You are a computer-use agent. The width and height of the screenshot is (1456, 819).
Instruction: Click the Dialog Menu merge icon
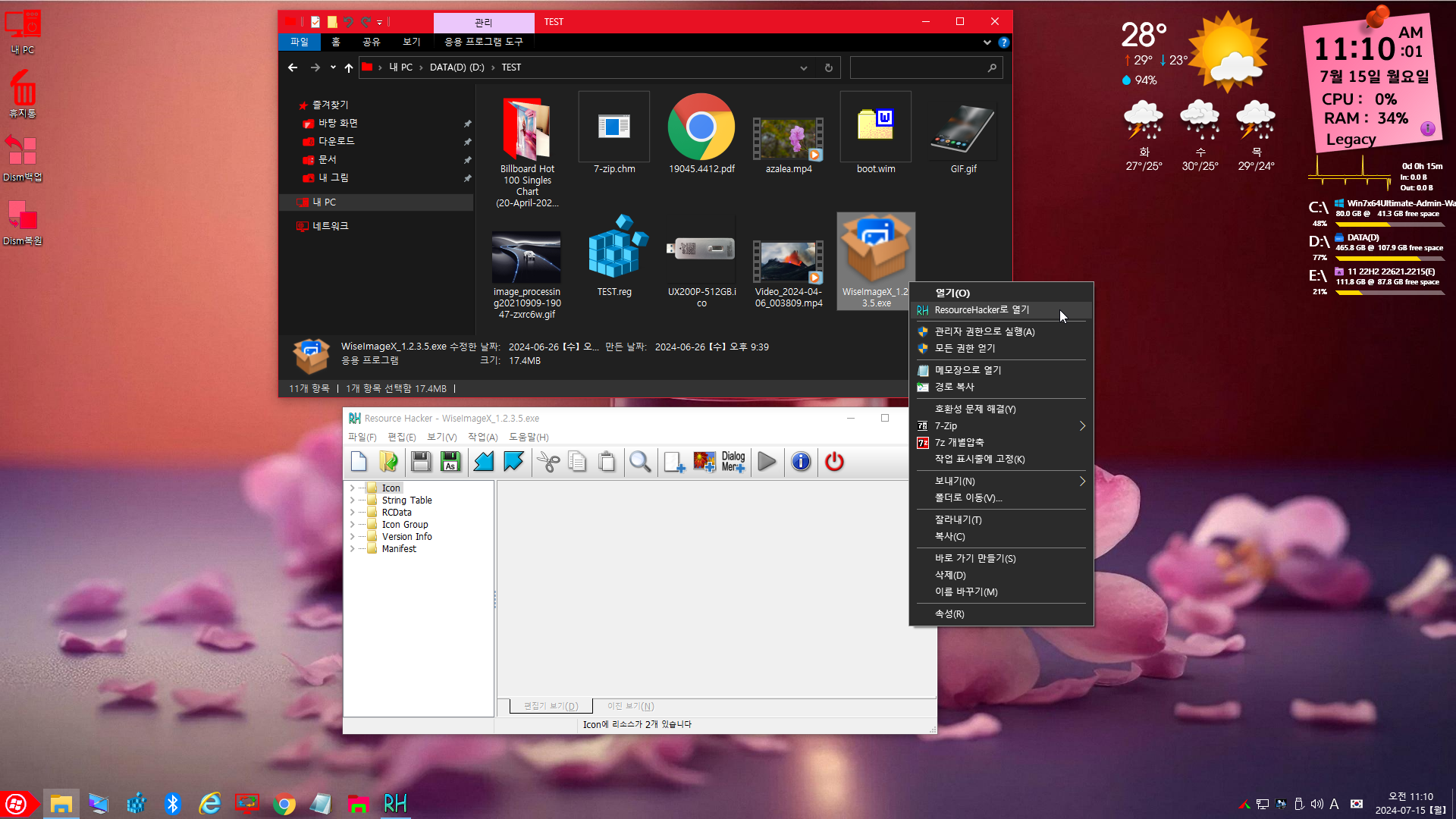pyautogui.click(x=733, y=461)
